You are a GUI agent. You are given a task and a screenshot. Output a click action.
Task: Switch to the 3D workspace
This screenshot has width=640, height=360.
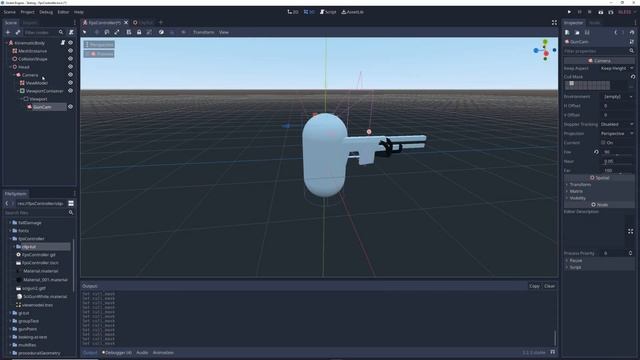click(309, 12)
